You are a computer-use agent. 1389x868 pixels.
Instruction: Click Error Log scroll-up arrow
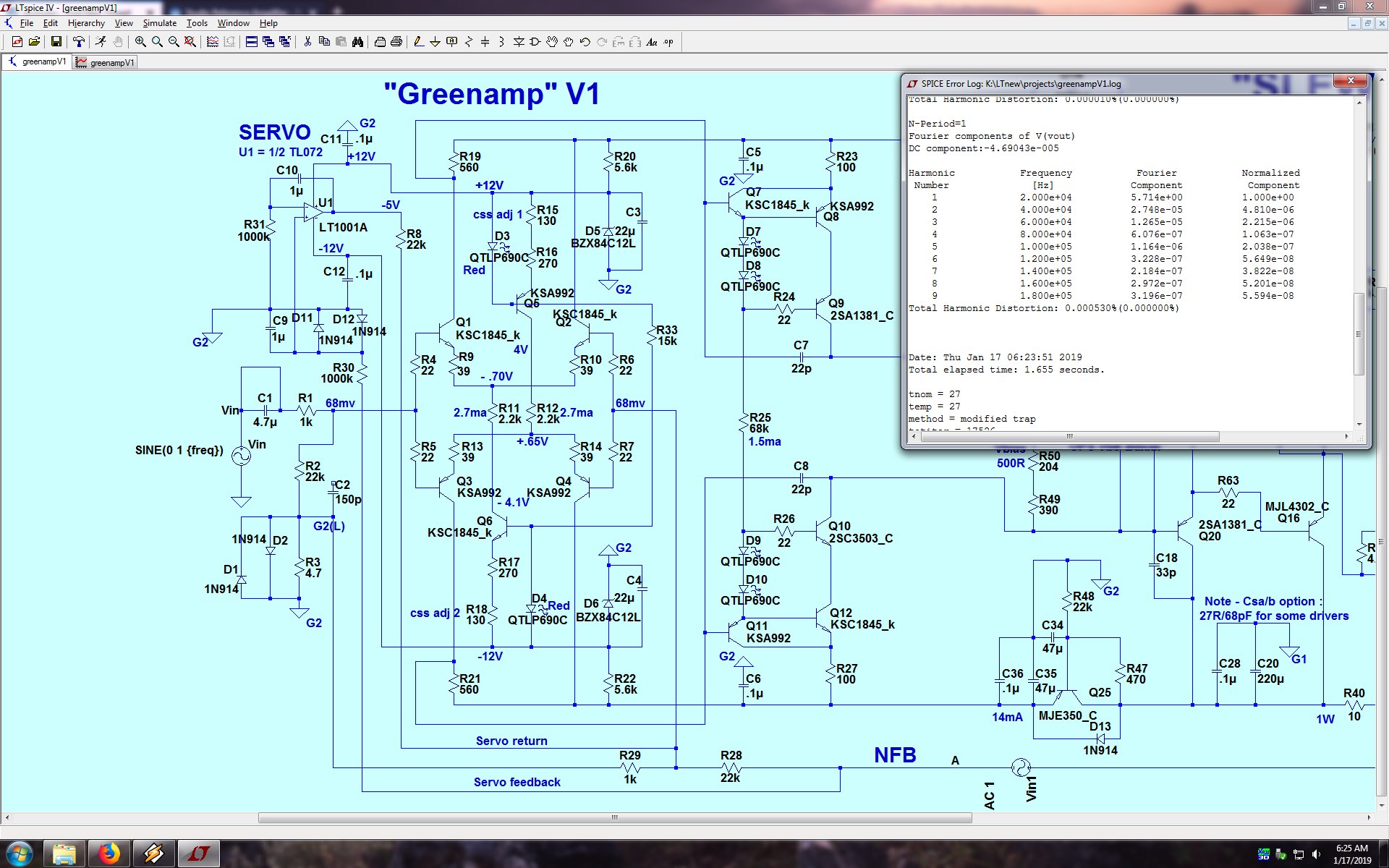click(x=1359, y=103)
